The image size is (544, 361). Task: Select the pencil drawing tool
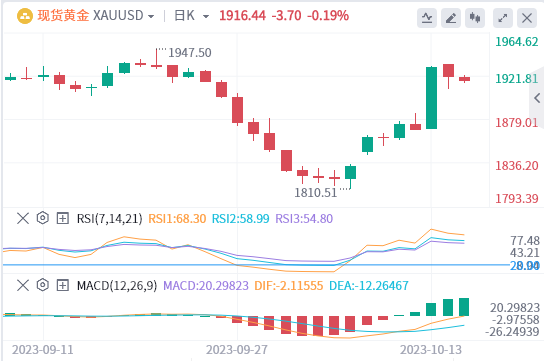pyautogui.click(x=451, y=18)
